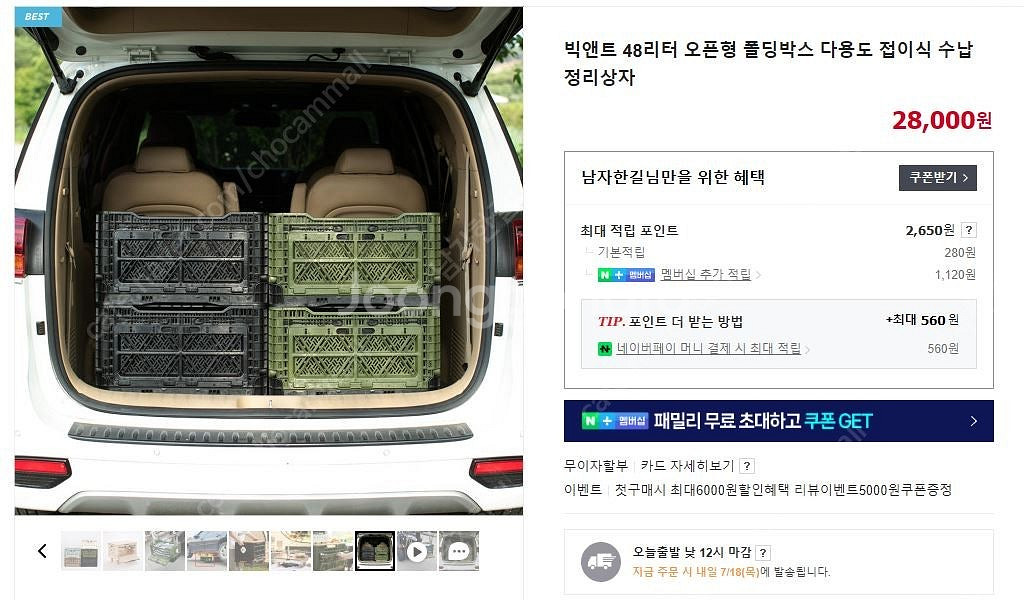This screenshot has width=1024, height=600.
Task: Click the delivery truck icon
Action: tap(601, 561)
